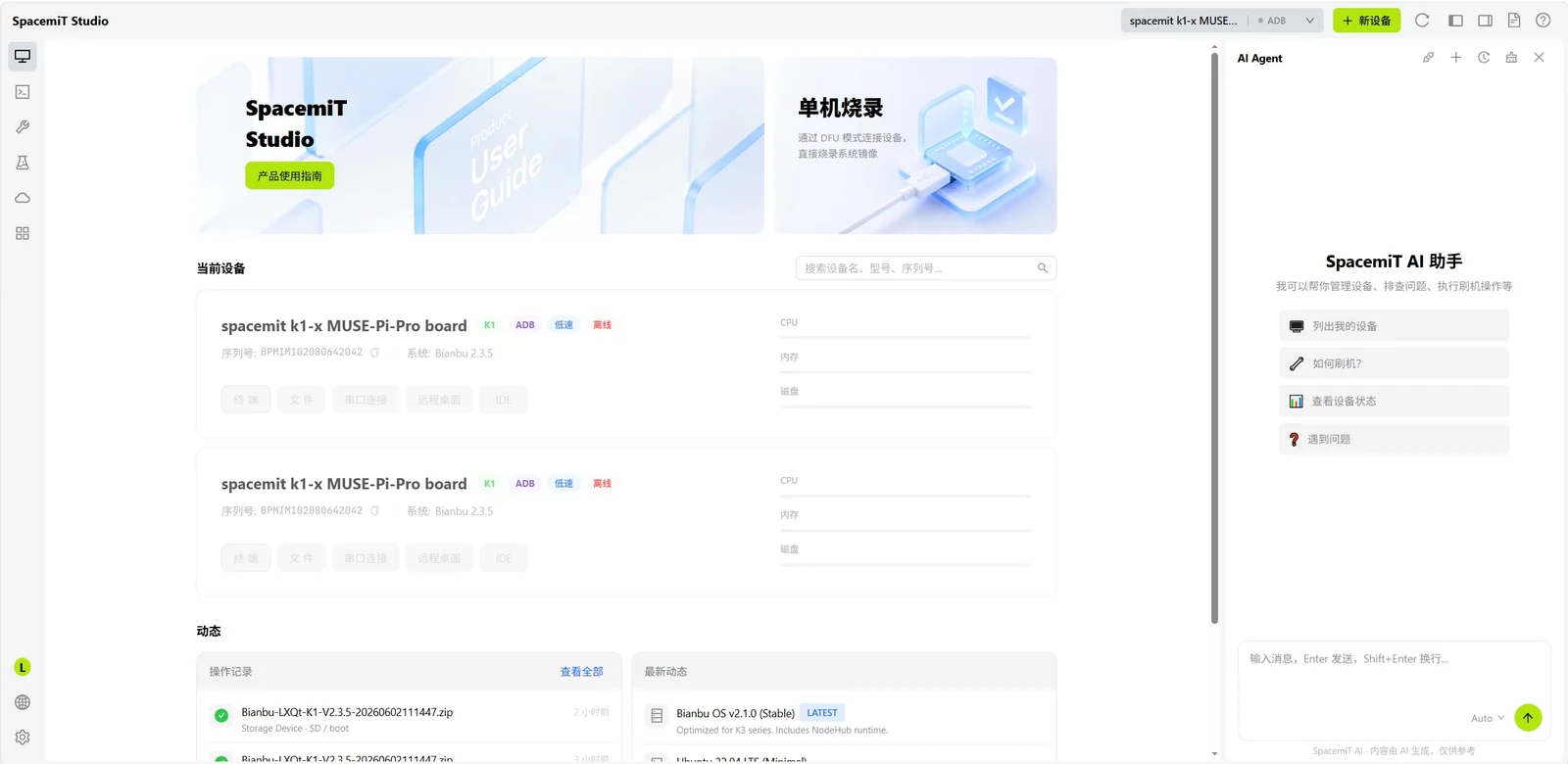Clear the AI Agent conversation with the broom
Viewport: 1568px width, 764px height.
point(1511,58)
